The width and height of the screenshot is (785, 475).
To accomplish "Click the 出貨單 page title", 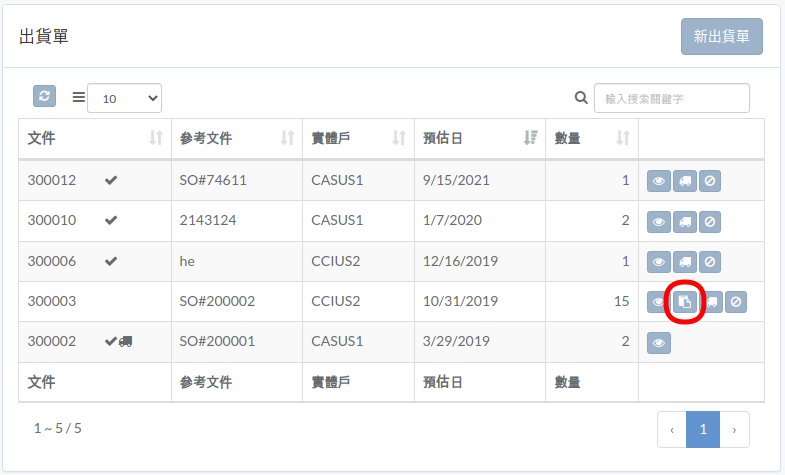I will 44,37.
